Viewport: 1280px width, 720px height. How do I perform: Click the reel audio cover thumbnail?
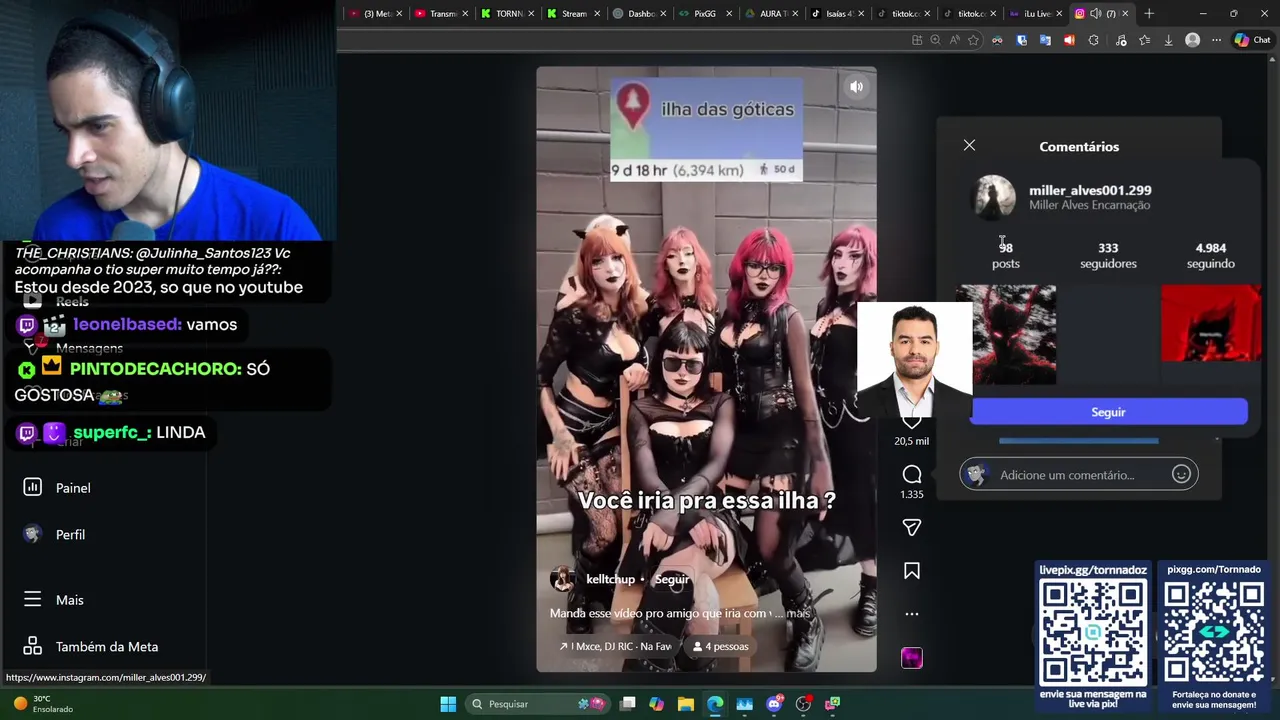tap(912, 657)
